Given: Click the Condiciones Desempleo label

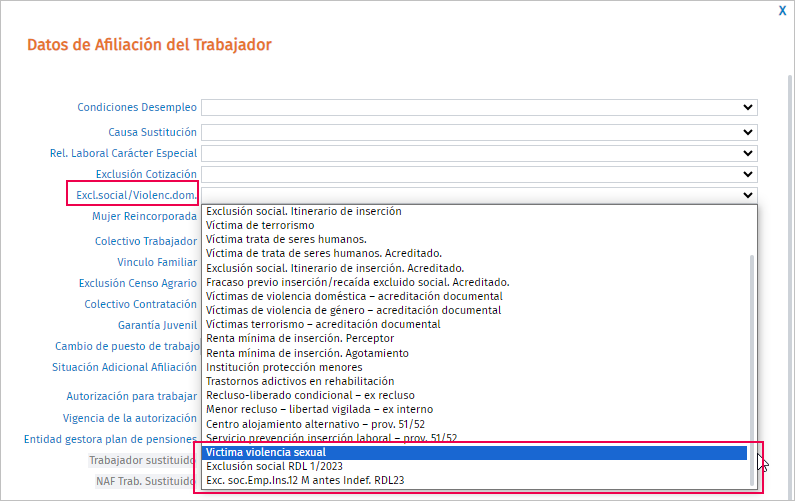Looking at the screenshot, I should pos(137,107).
